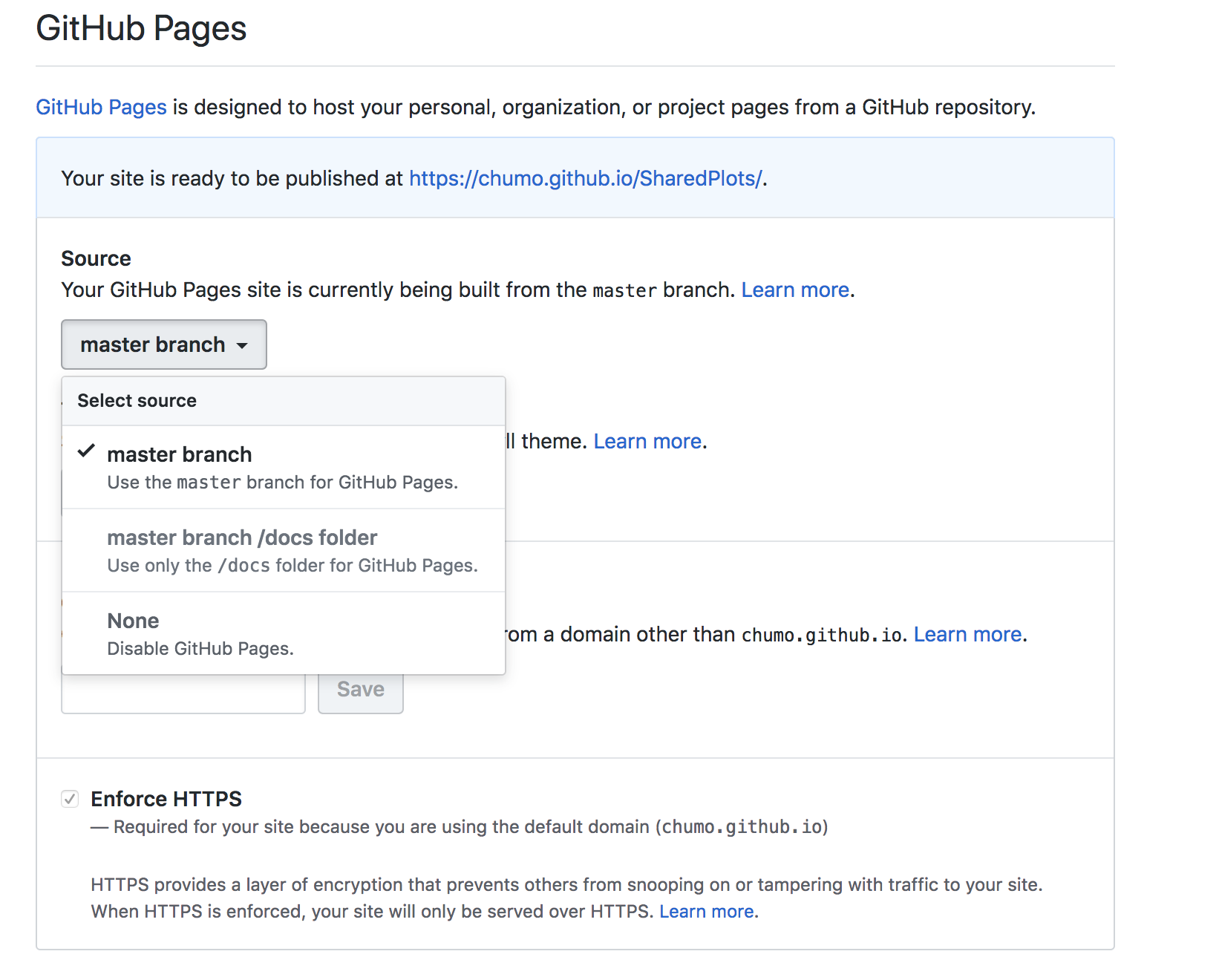Click the Save button for custom domain
This screenshot has height=980, width=1219.
coord(361,690)
